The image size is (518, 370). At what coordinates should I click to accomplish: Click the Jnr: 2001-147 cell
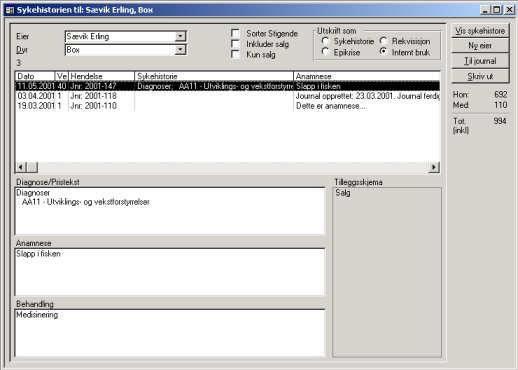click(101, 86)
